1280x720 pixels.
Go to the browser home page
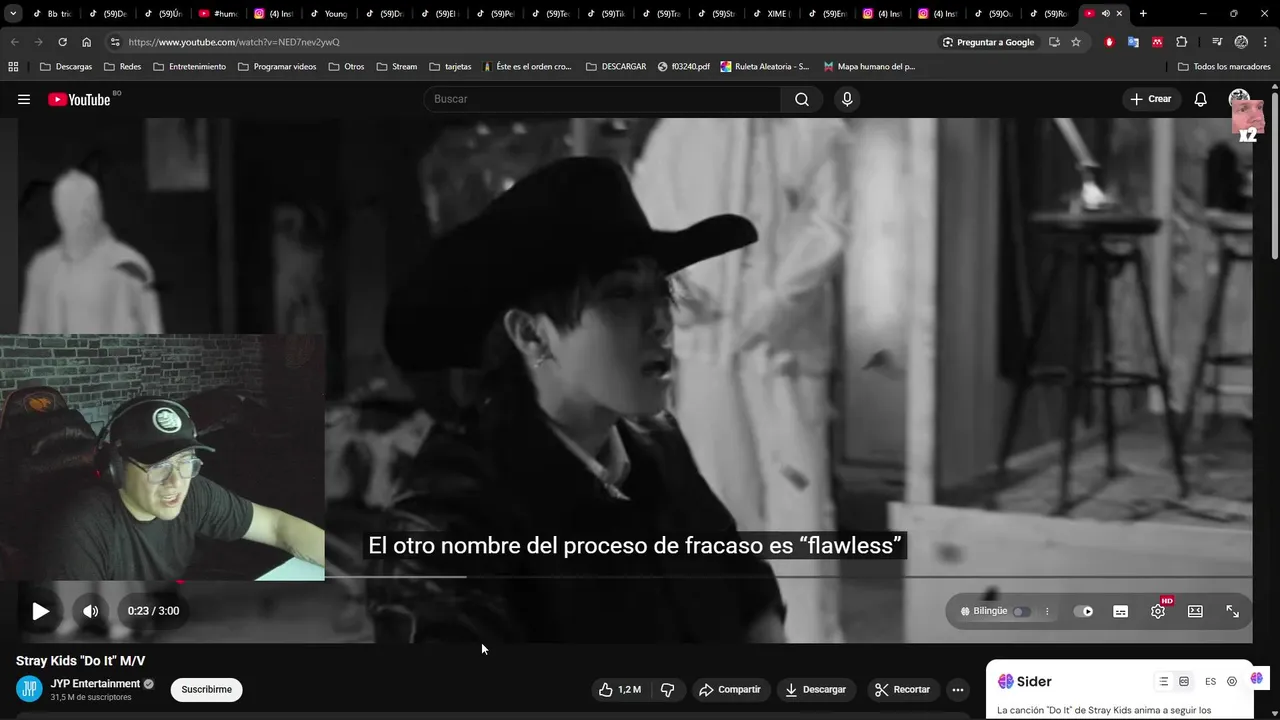pos(86,42)
